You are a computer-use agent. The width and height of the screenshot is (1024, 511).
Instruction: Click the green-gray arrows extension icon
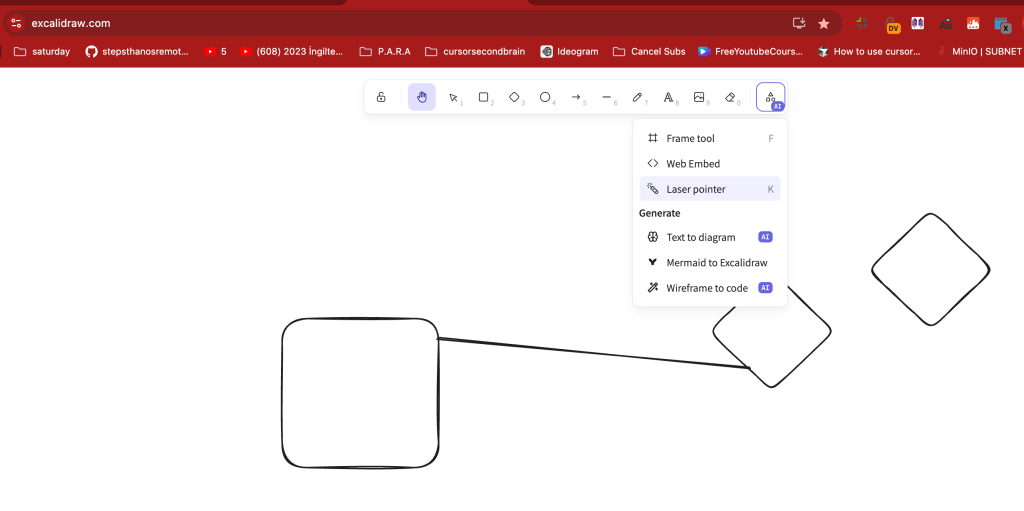point(862,24)
